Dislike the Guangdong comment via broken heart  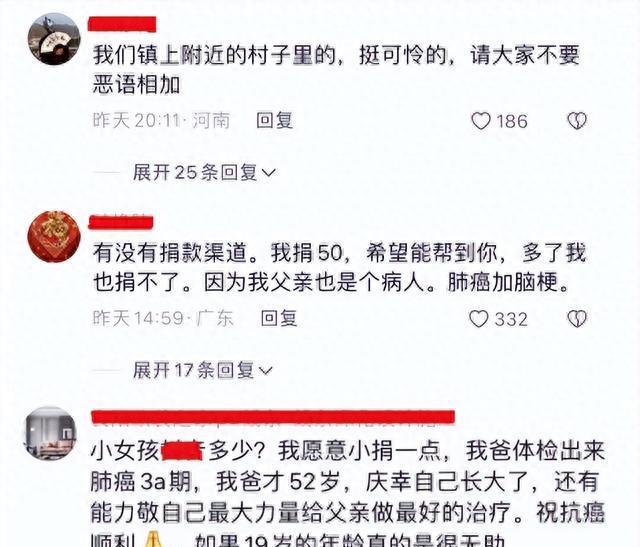[577, 319]
